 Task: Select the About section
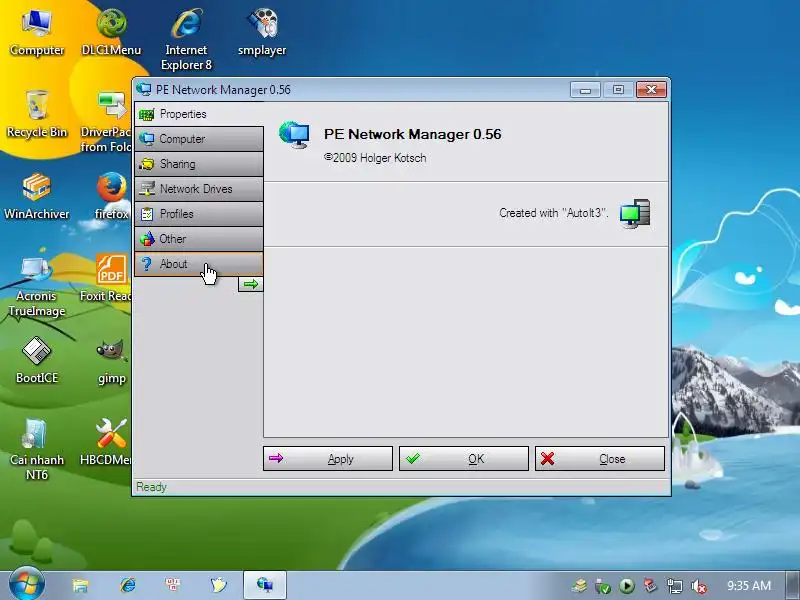click(x=199, y=264)
